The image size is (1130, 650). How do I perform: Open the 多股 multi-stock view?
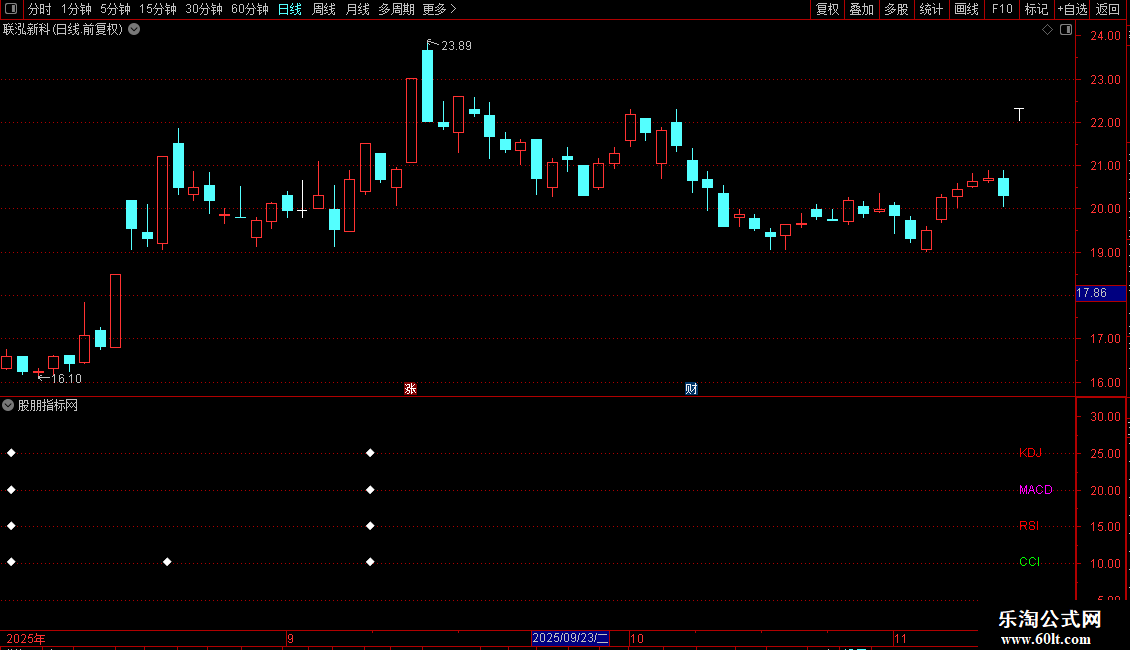click(896, 9)
